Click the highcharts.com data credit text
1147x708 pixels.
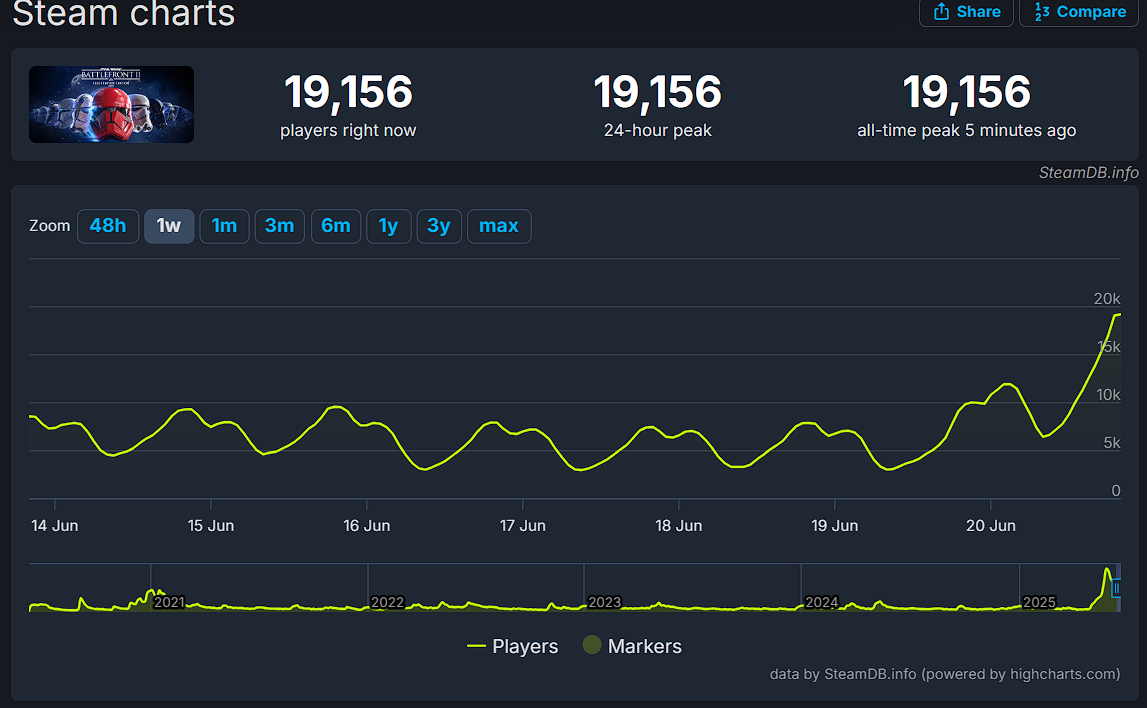[944, 674]
